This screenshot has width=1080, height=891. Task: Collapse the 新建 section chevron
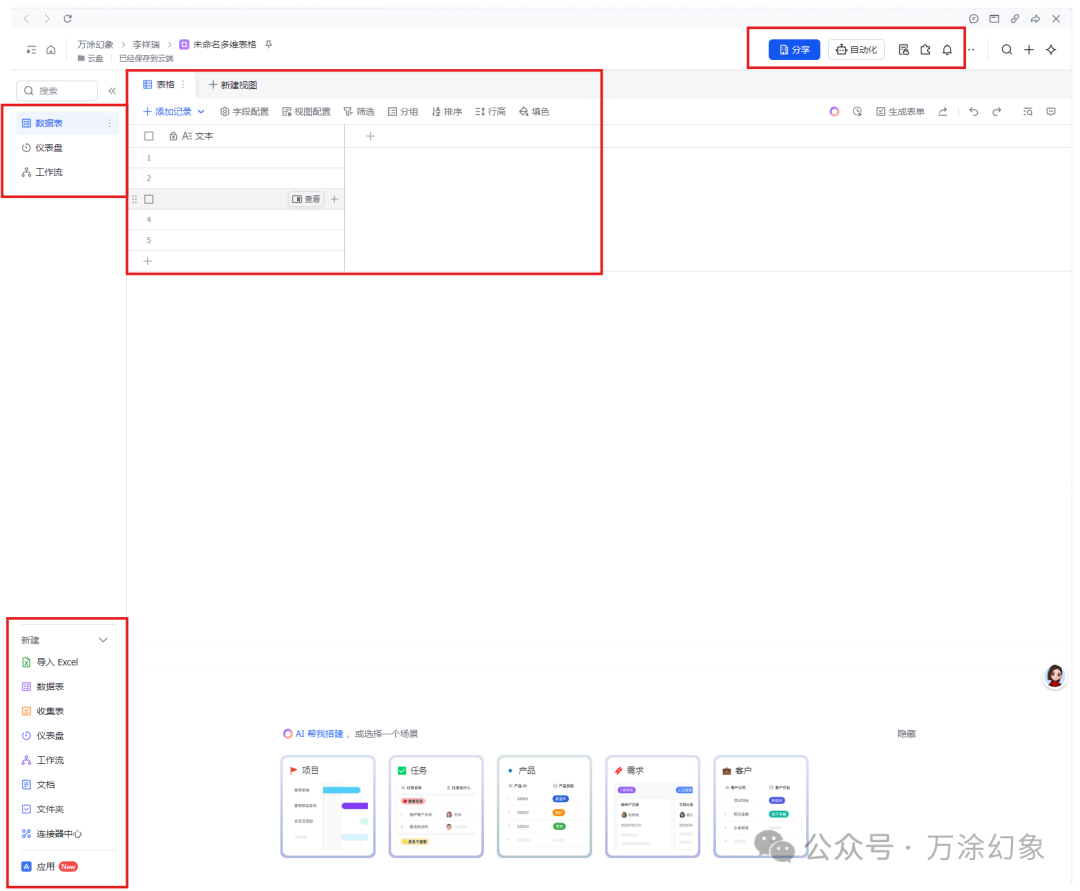tap(102, 639)
